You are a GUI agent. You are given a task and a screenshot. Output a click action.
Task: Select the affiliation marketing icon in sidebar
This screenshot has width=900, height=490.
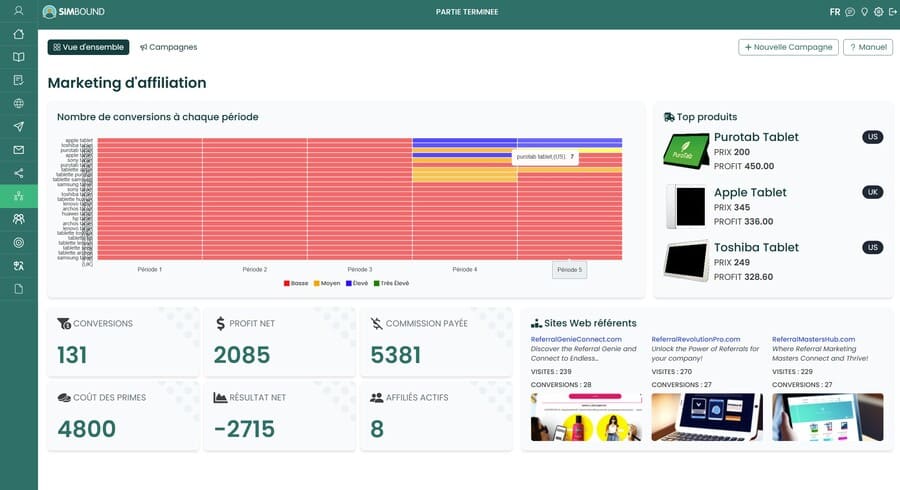point(18,196)
